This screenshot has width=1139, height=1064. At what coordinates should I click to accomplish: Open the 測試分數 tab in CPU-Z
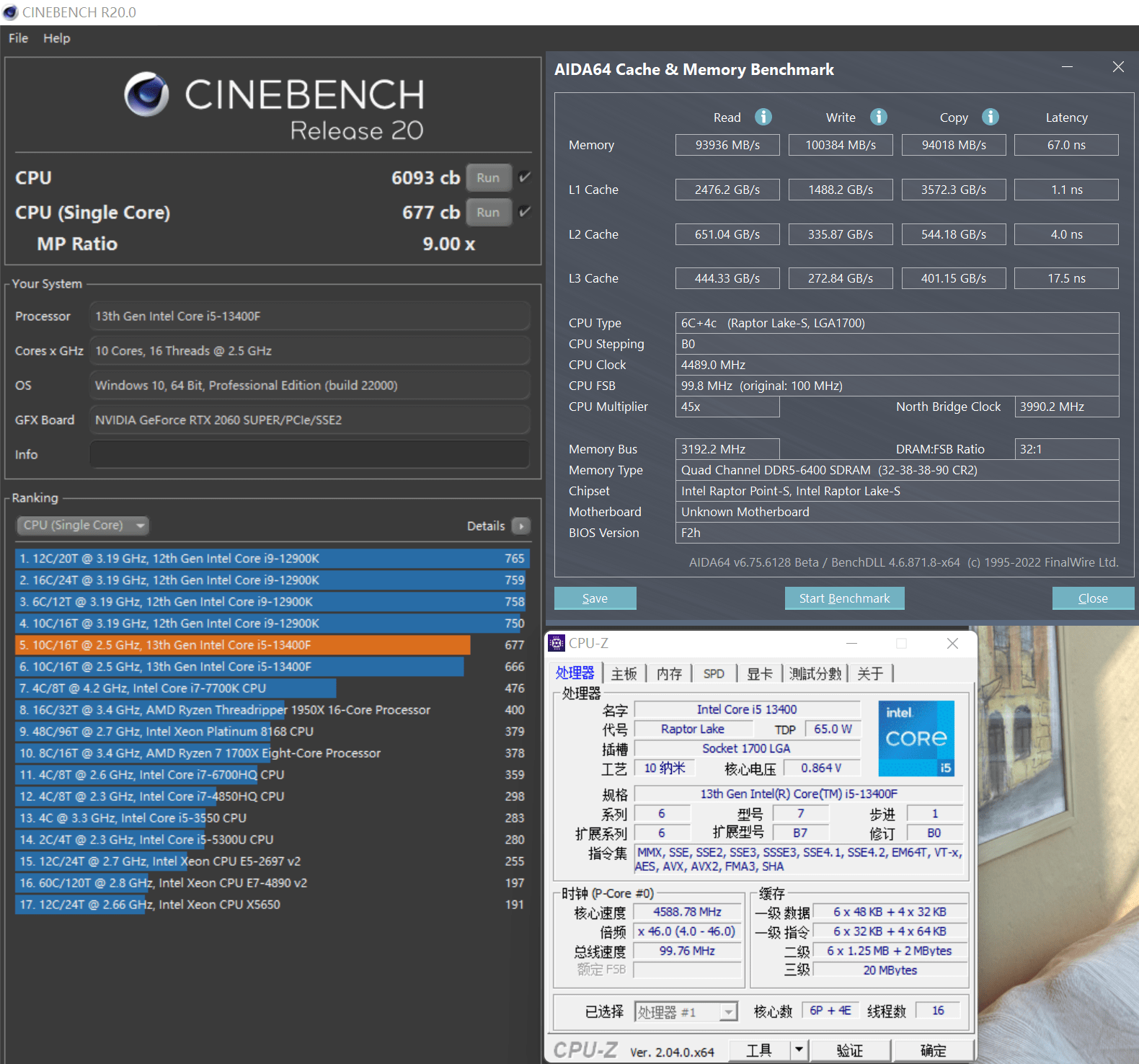coord(815,673)
